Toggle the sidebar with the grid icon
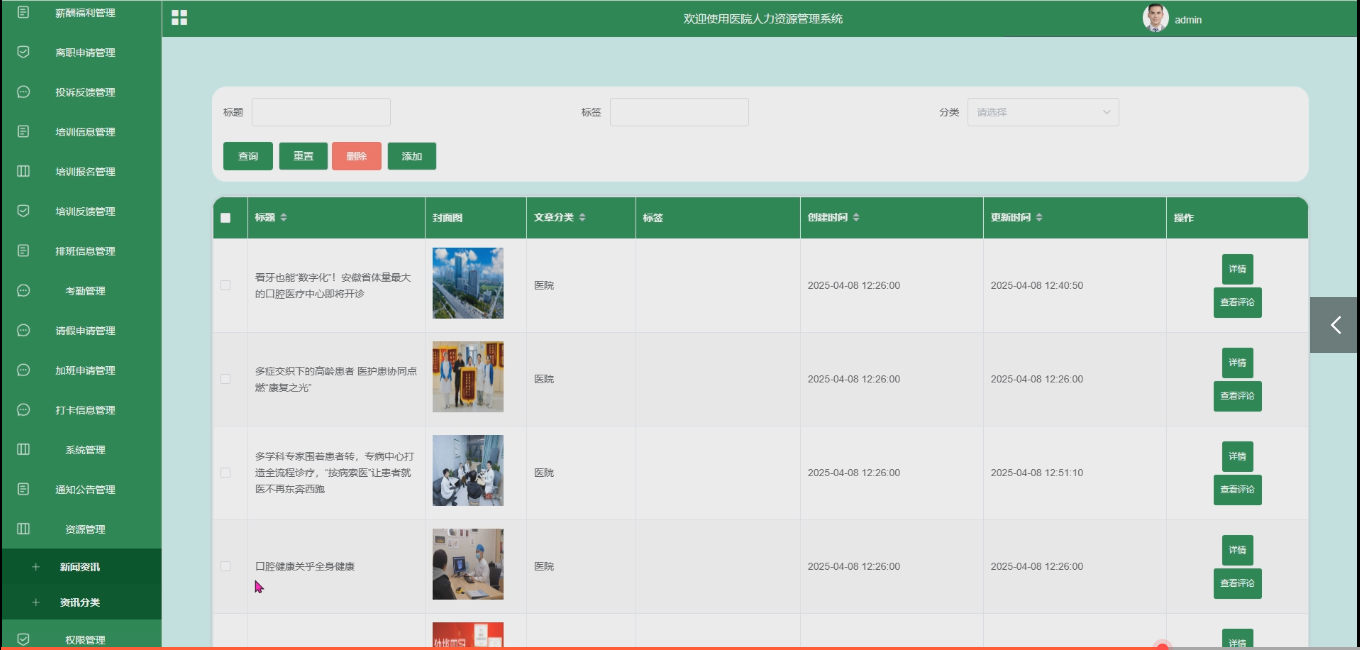Screen dimensions: 1360x650 [179, 18]
